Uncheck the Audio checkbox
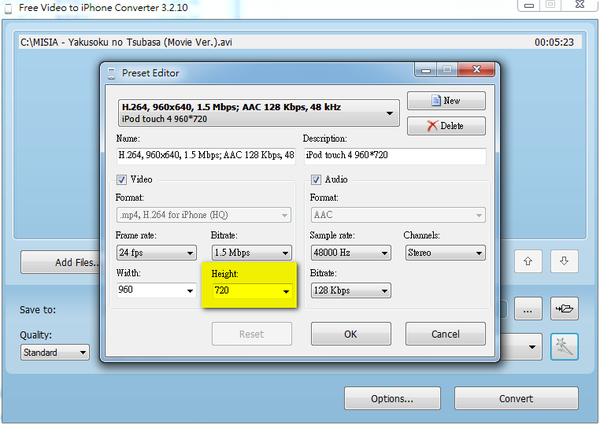Viewport: 600px width, 425px height. click(316, 179)
